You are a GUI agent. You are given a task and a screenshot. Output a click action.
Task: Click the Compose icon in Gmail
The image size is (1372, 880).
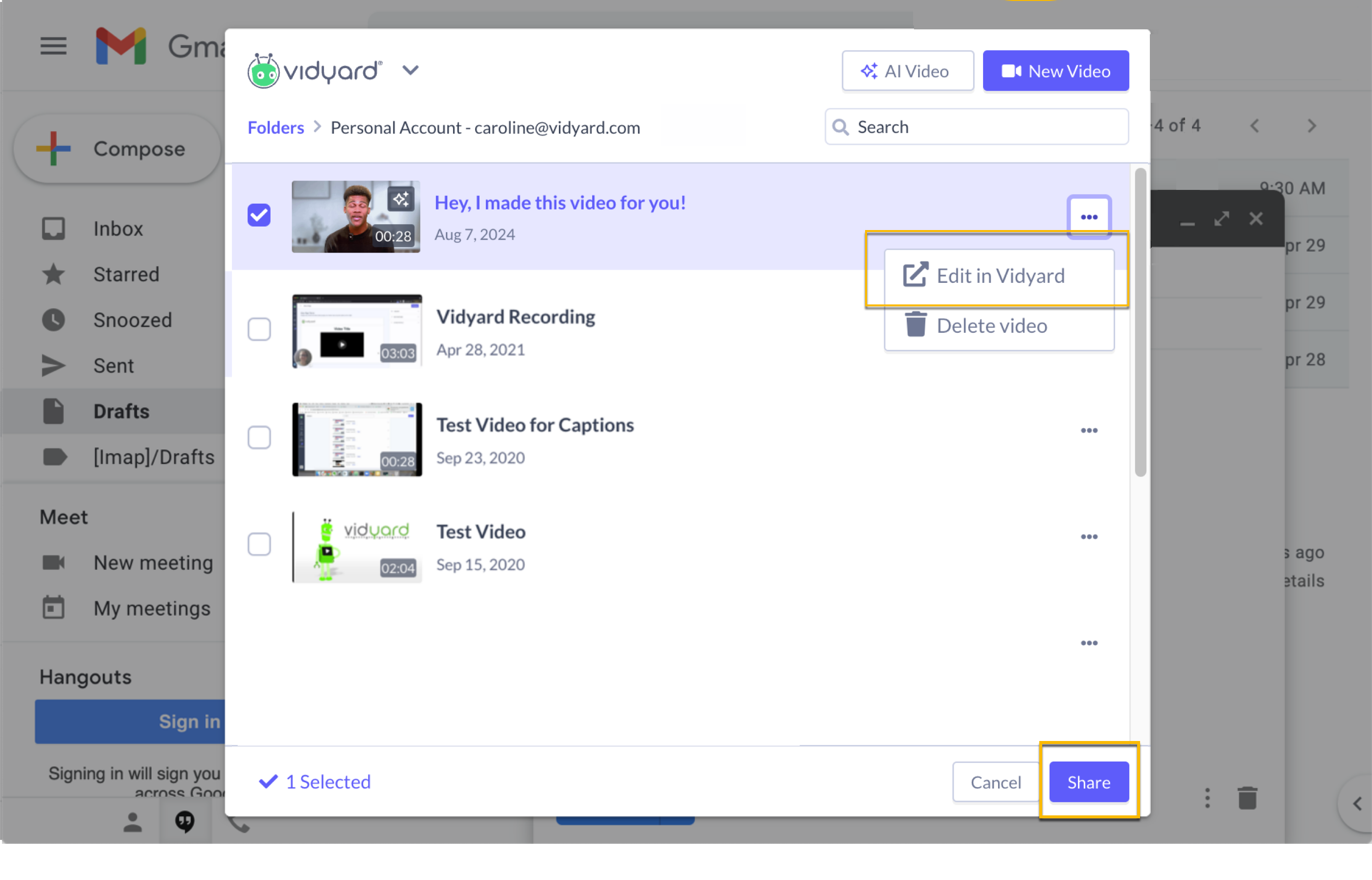point(53,149)
